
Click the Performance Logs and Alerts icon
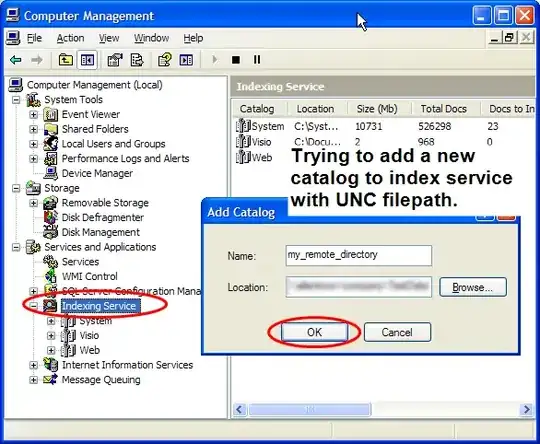[x=51, y=158]
